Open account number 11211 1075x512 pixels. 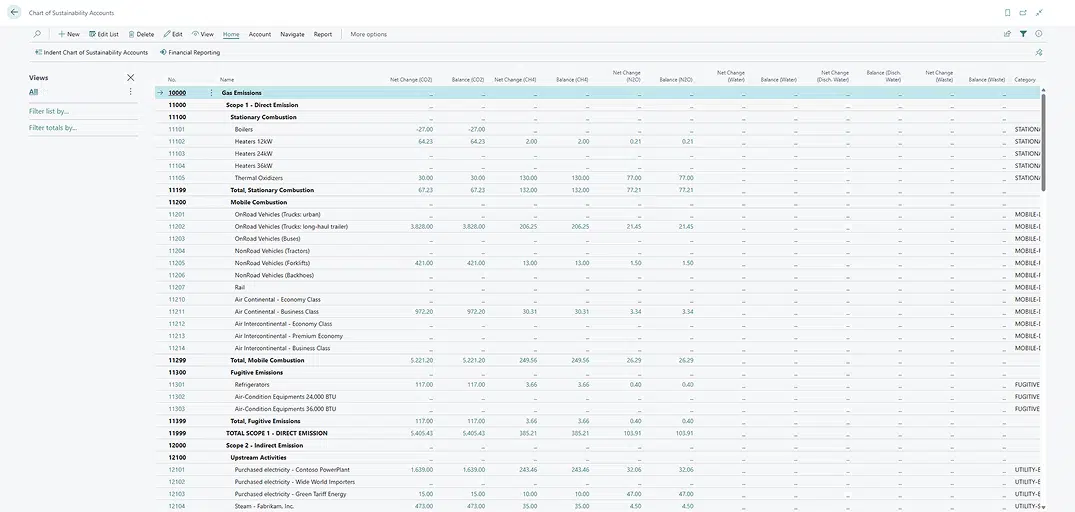(176, 312)
